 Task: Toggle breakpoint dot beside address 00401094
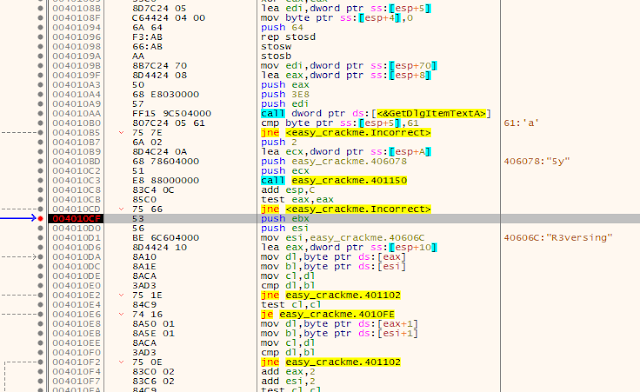point(40,27)
